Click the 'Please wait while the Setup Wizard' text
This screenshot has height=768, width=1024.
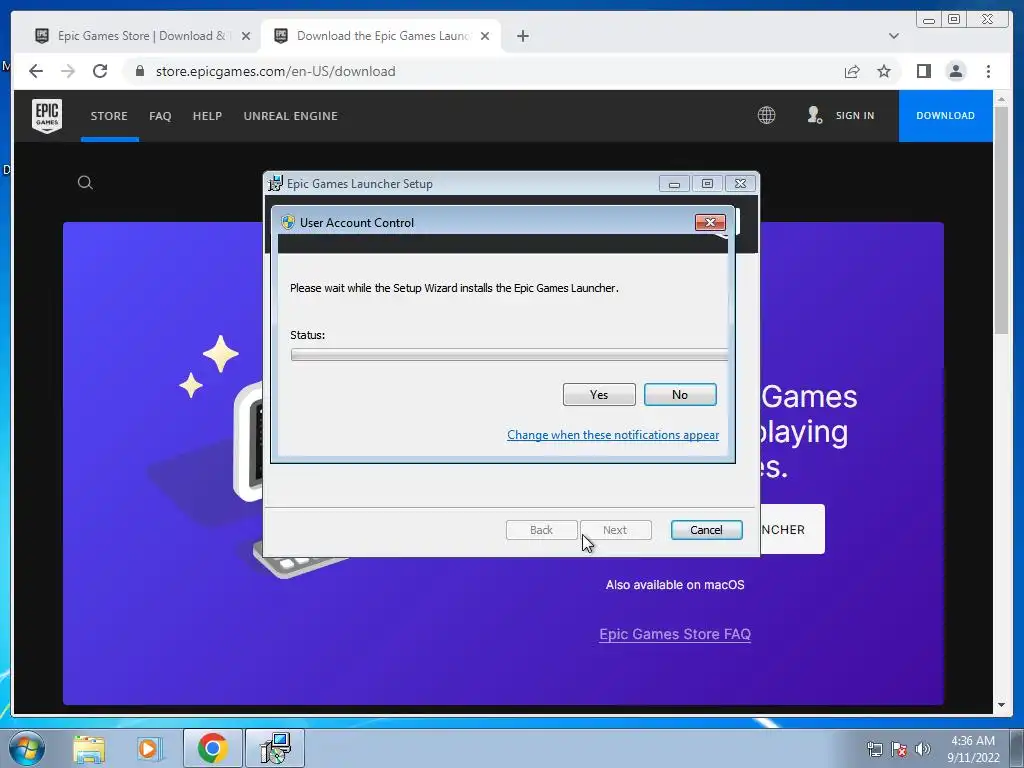coord(454,288)
